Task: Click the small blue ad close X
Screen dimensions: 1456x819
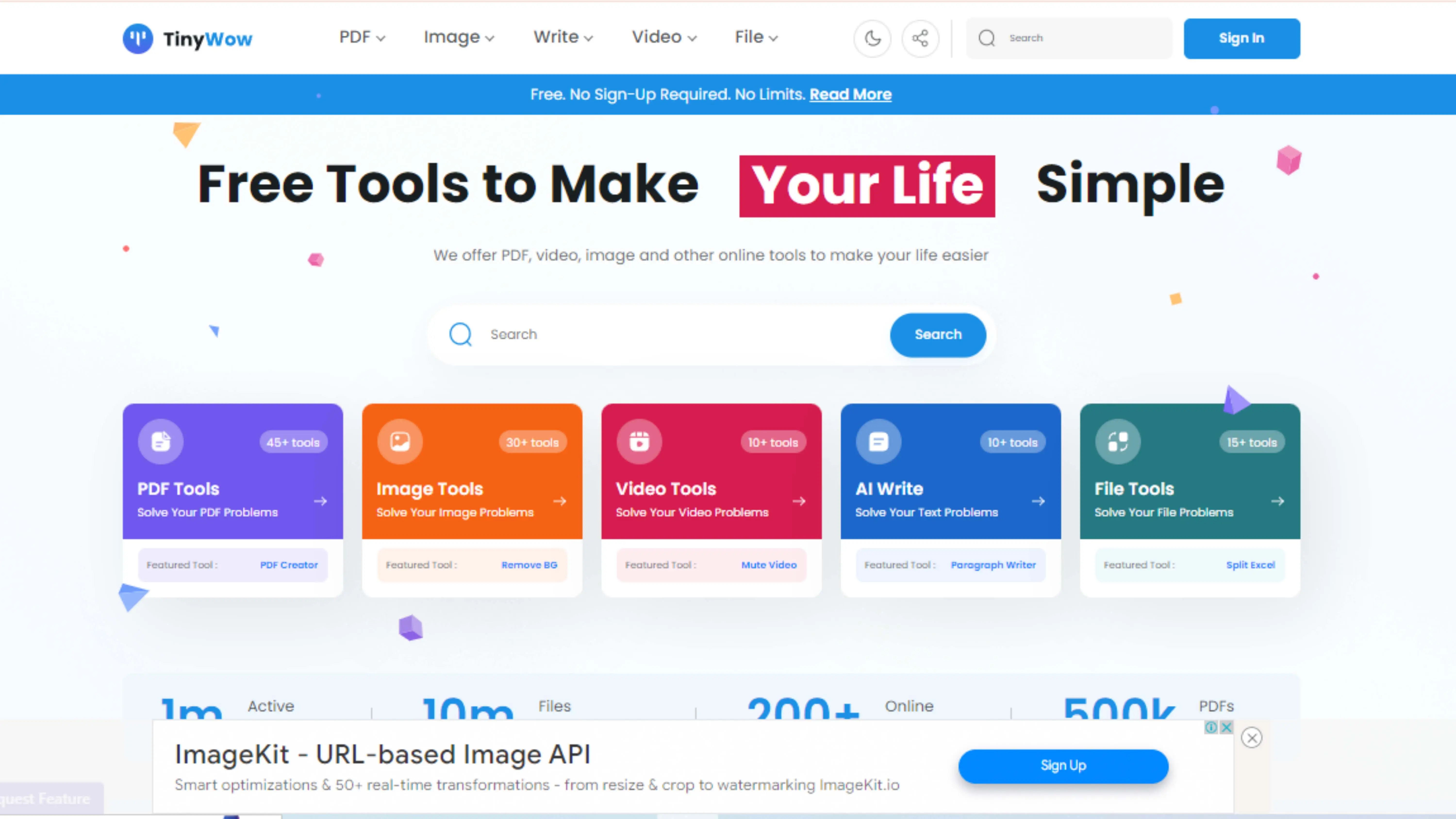Action: [x=1226, y=728]
